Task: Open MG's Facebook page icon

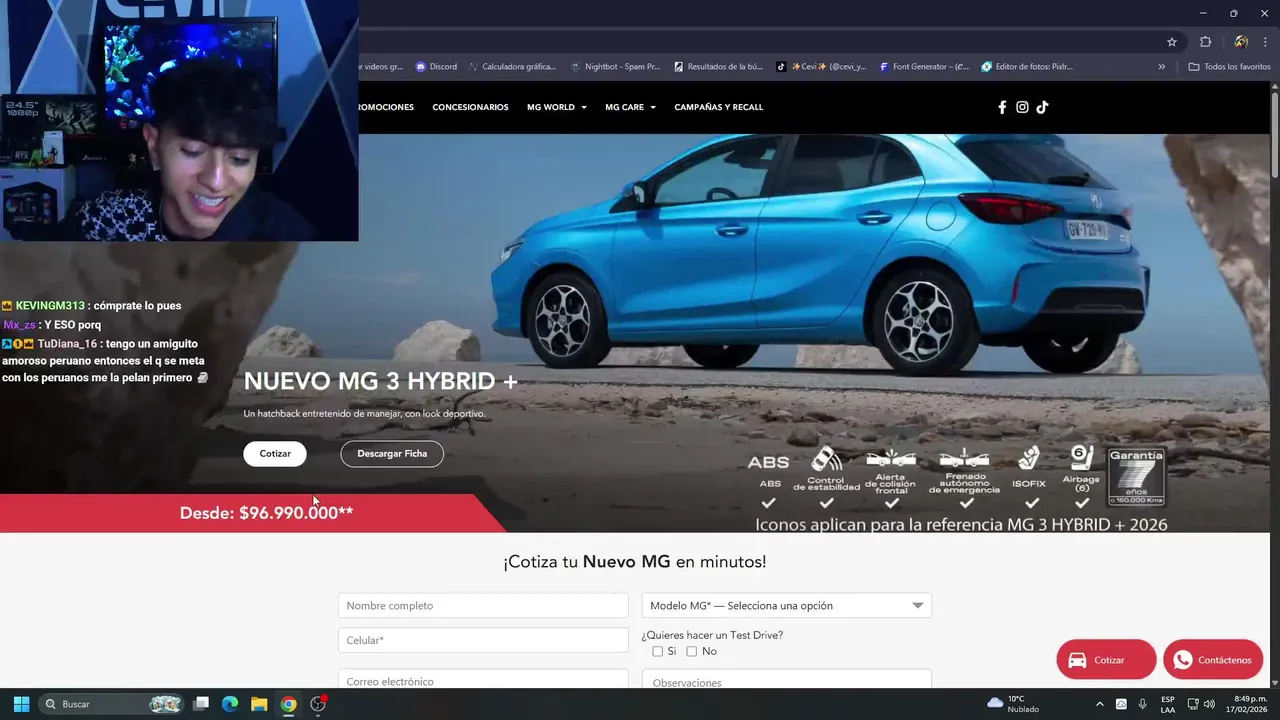Action: 1002,107
